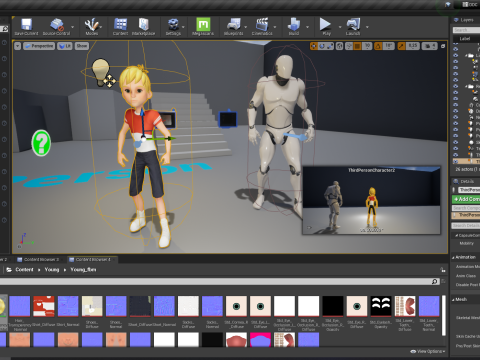The image size is (480, 360).
Task: Go to the Young breadcrumb folder
Action: 52,270
